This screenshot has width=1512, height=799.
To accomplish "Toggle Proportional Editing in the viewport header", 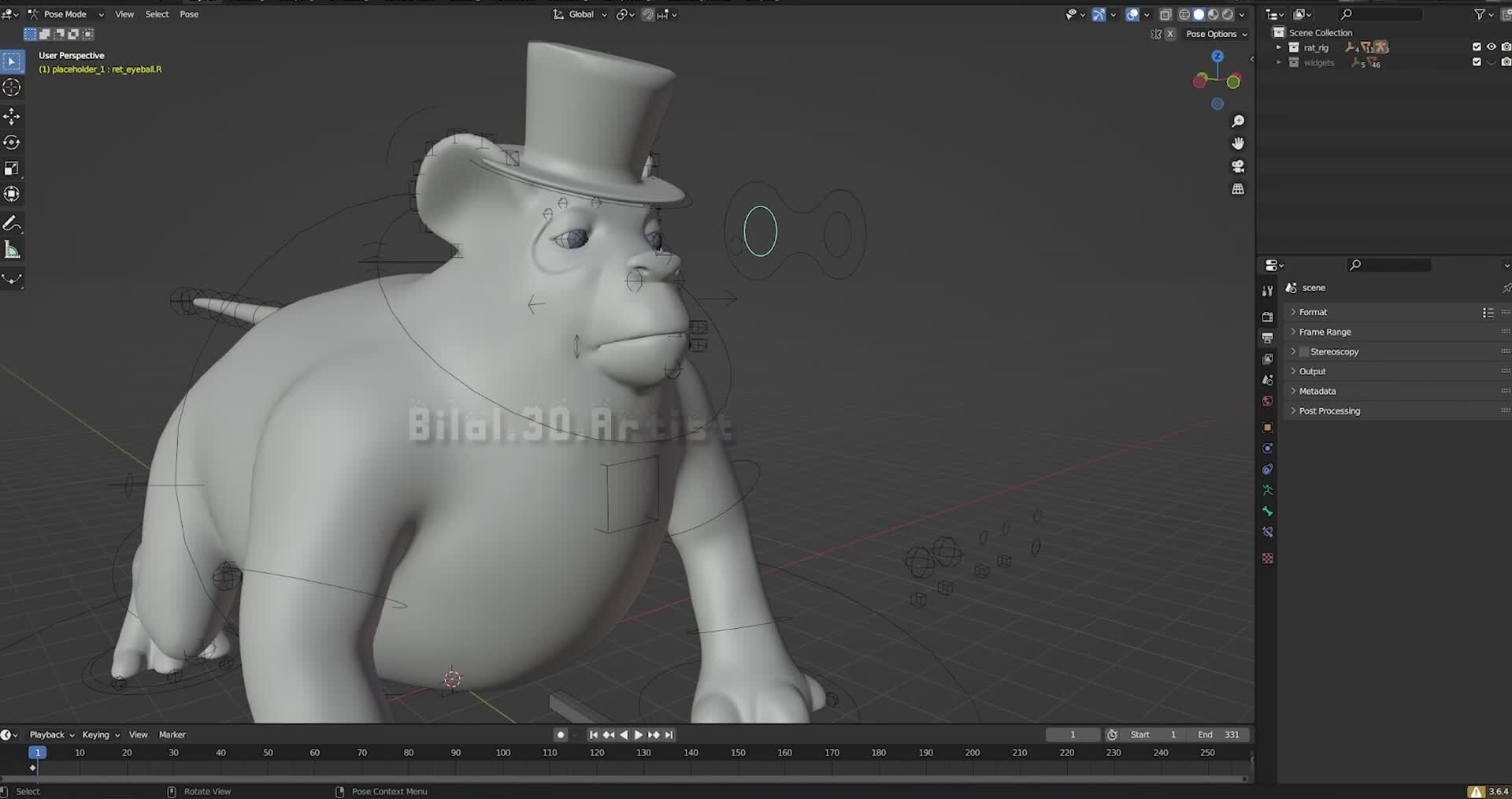I will point(647,14).
